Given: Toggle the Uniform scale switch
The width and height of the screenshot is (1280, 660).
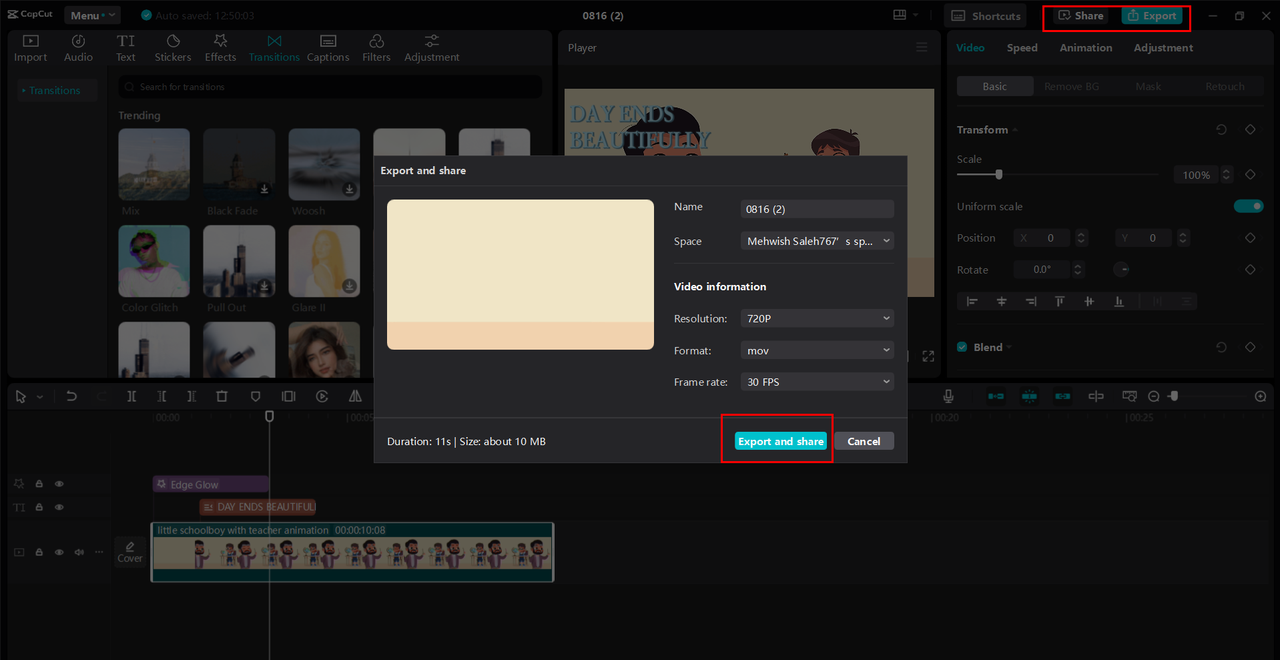Looking at the screenshot, I should (x=1248, y=206).
